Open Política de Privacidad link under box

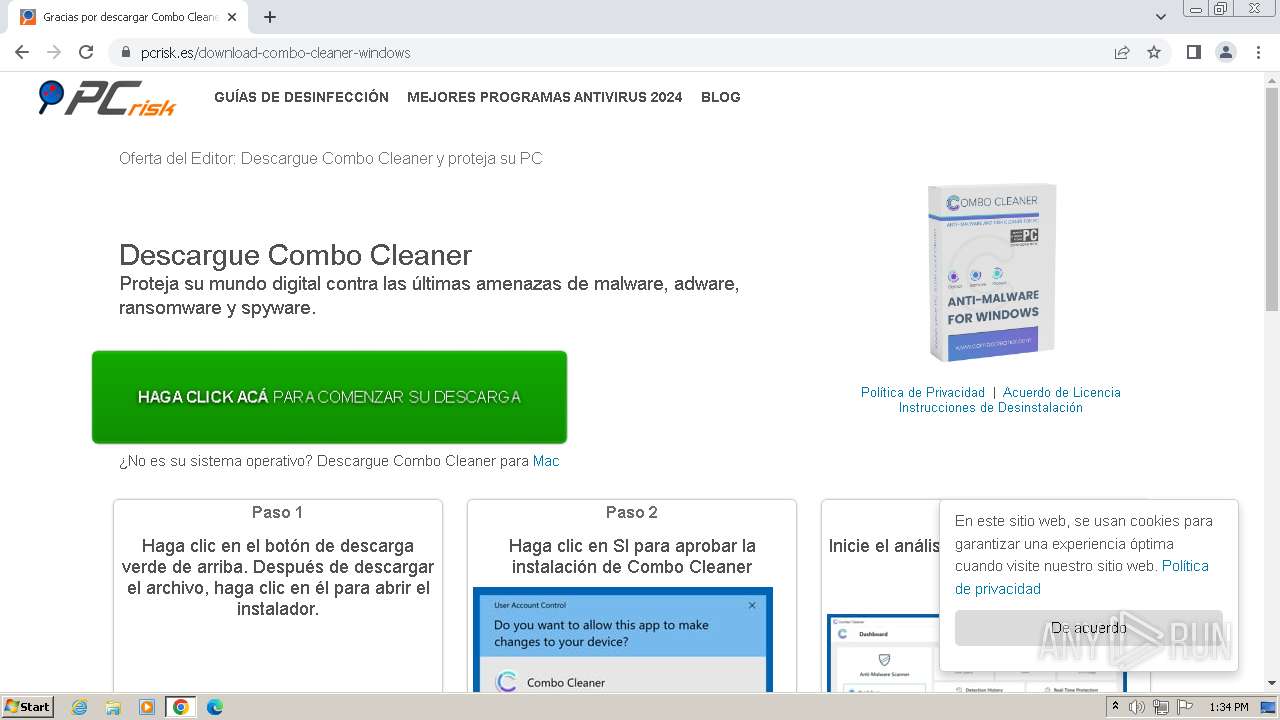point(922,393)
